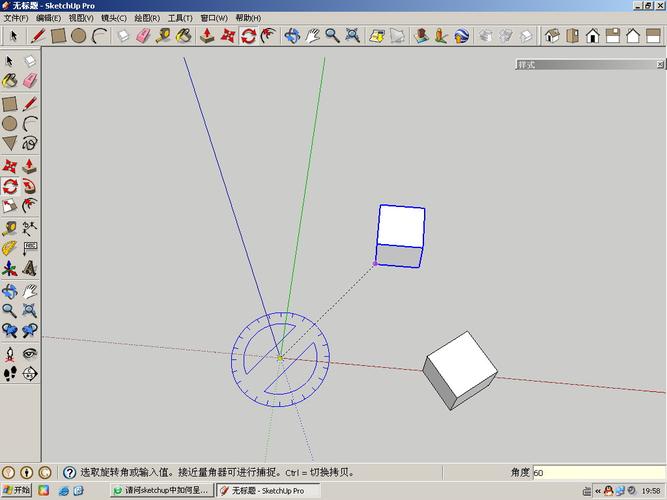667x500 pixels.
Task: Activate the Orbit tool in top toolbar
Action: point(292,36)
